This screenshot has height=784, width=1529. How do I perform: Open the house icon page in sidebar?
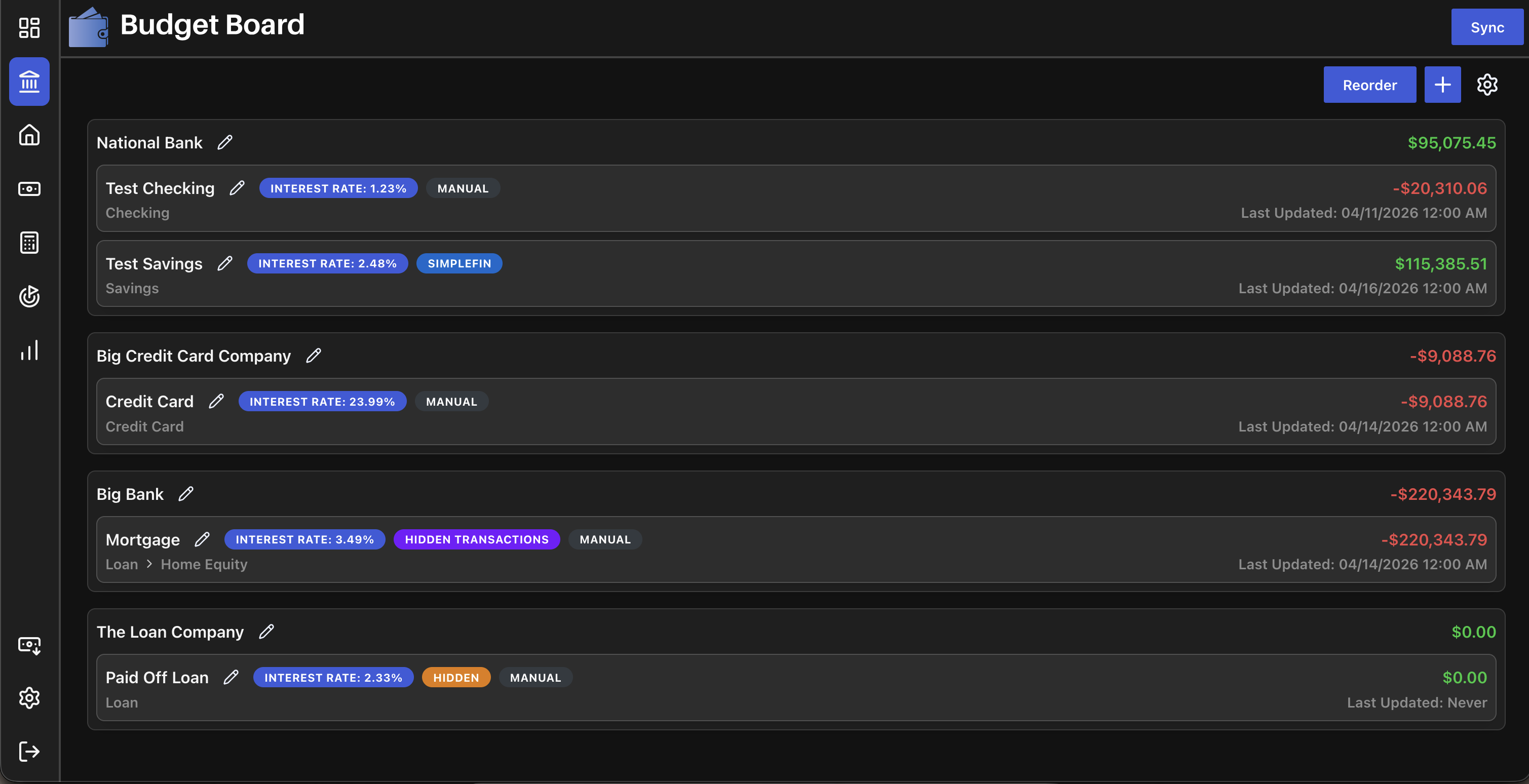(29, 135)
